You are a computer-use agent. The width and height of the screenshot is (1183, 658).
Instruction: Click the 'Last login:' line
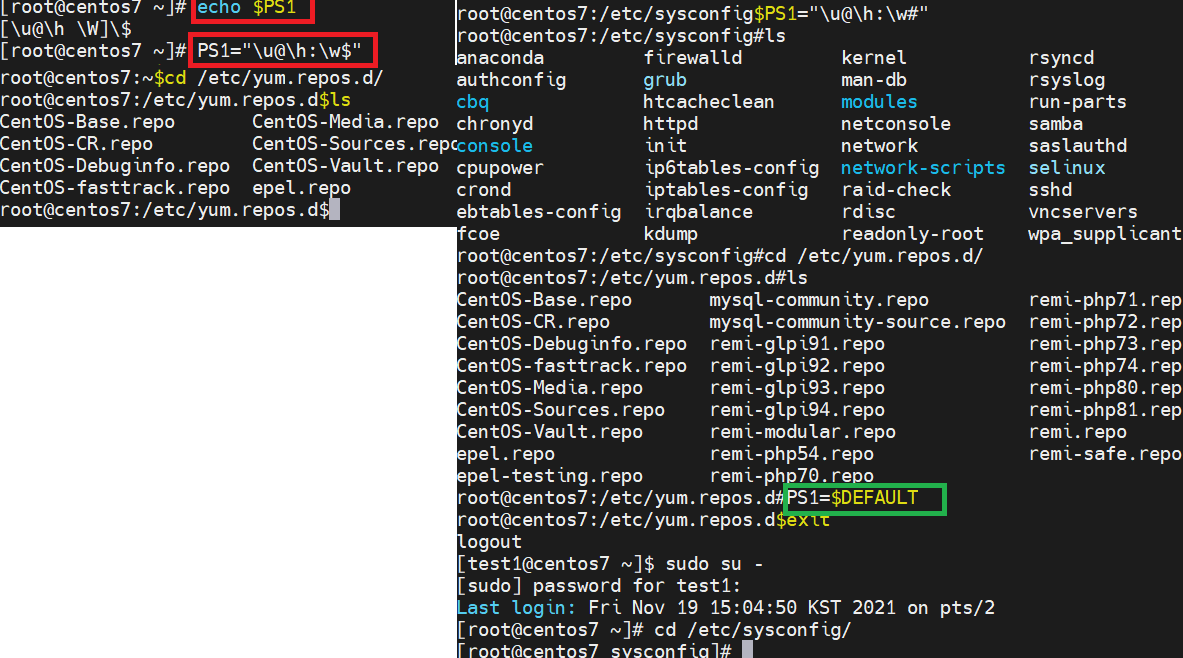(726, 607)
